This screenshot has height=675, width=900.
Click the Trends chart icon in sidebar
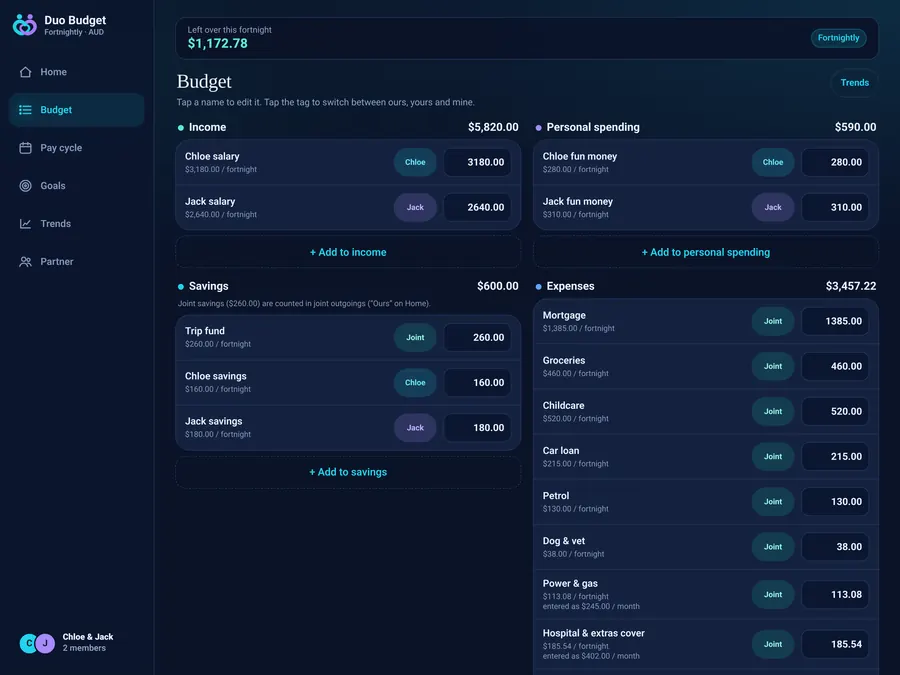(x=25, y=223)
